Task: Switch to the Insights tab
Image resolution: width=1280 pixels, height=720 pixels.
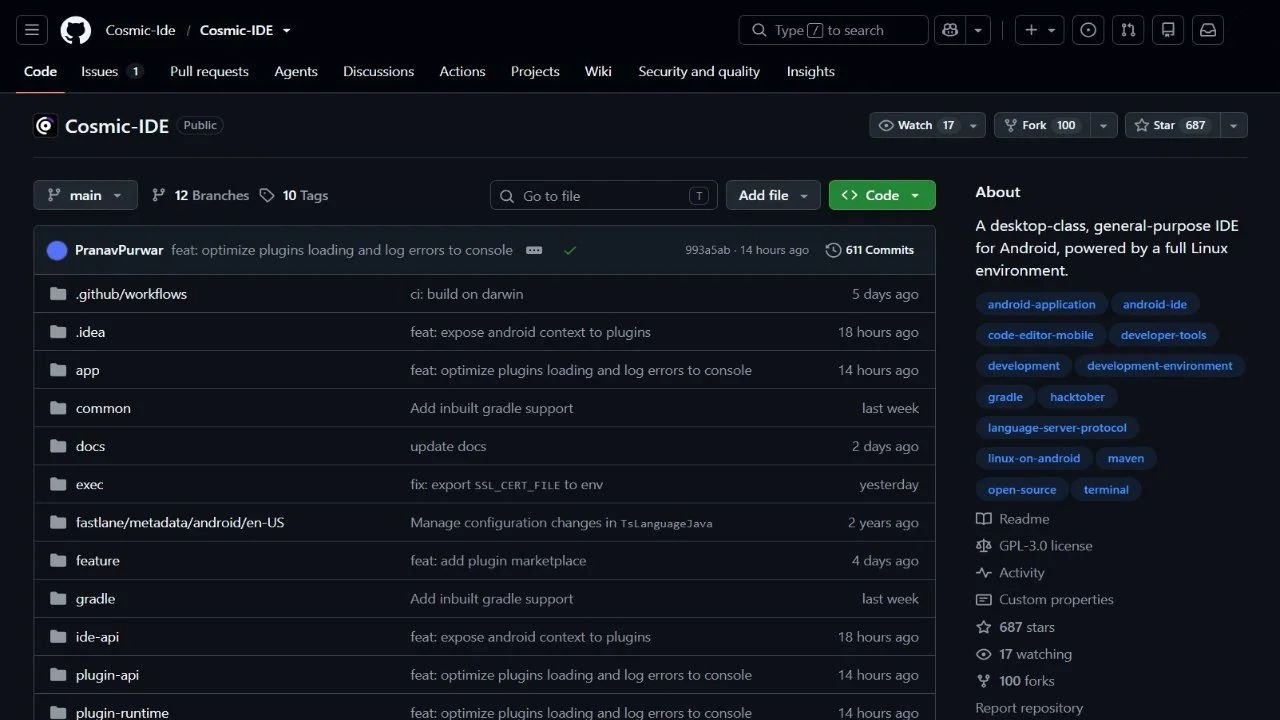Action: click(811, 71)
